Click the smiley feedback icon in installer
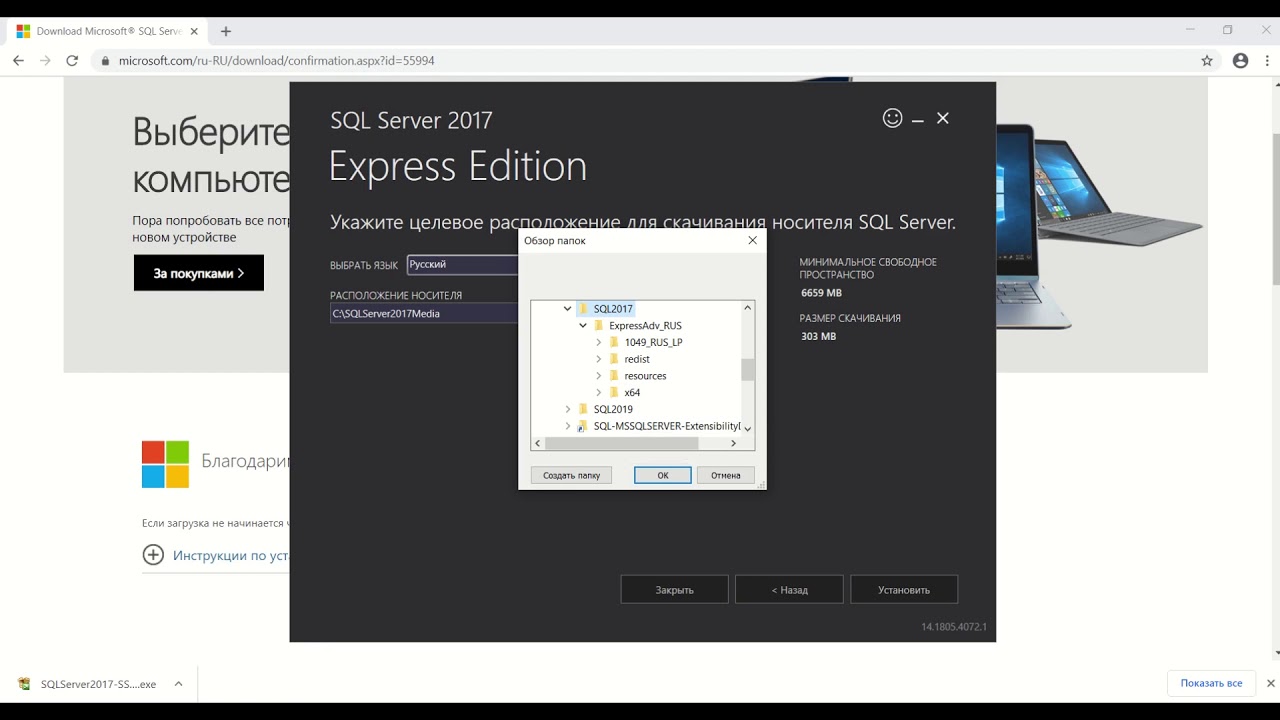Screen dimensions: 1280x720 point(892,118)
